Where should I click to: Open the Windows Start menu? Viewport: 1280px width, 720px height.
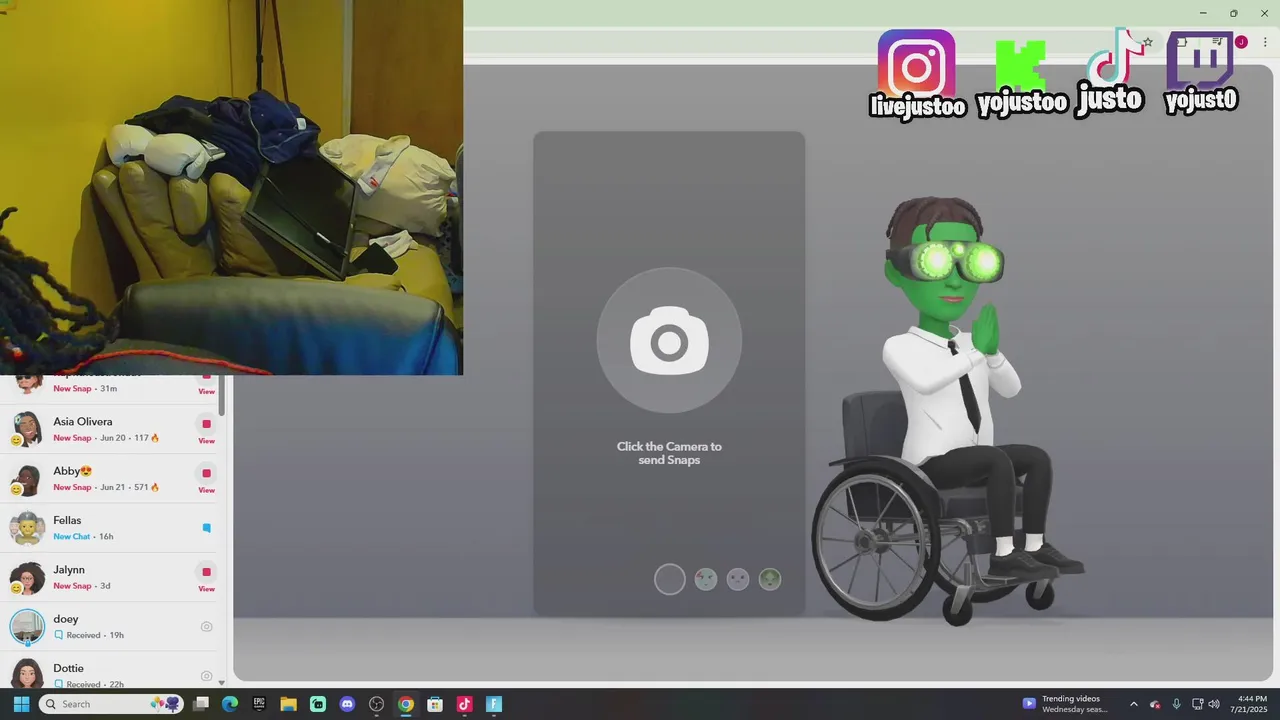point(21,704)
